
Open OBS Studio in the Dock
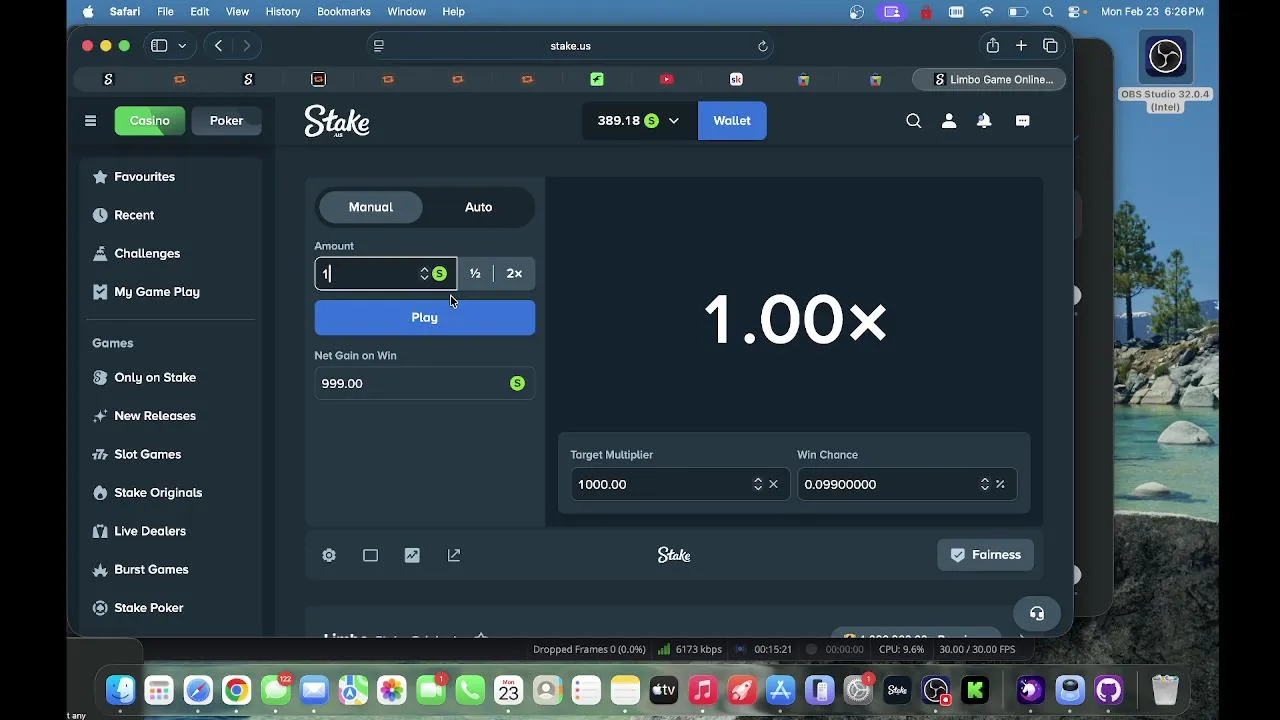tap(936, 690)
